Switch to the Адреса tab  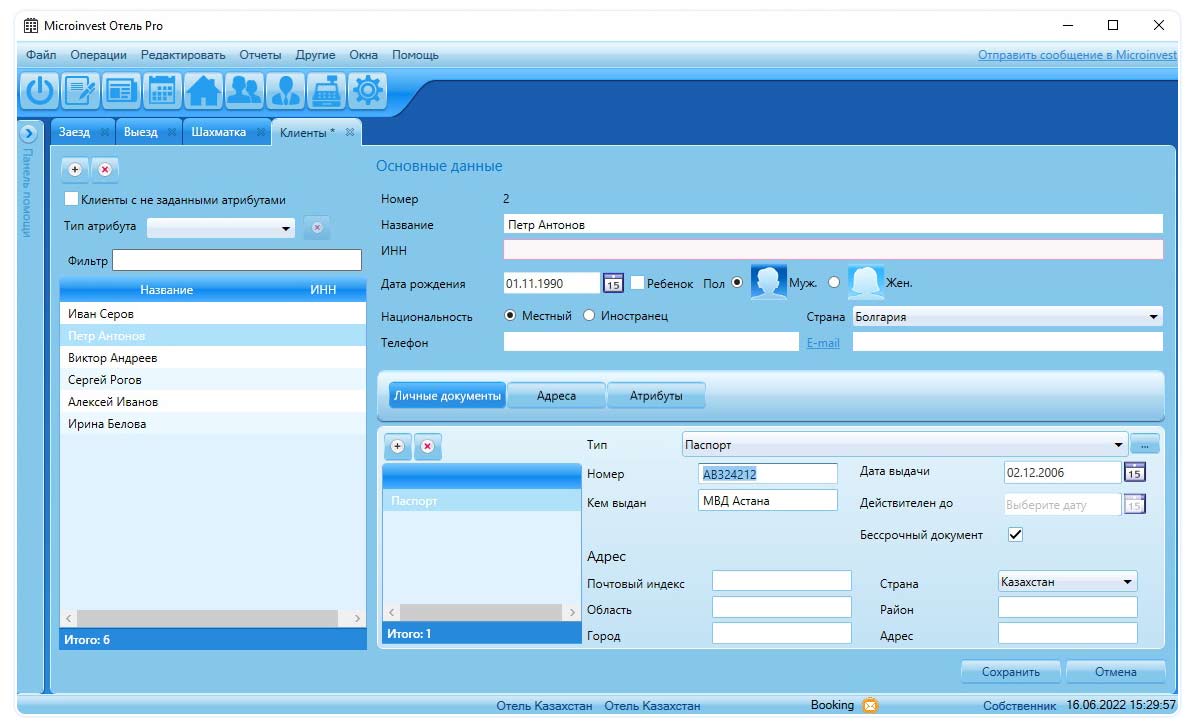[556, 396]
